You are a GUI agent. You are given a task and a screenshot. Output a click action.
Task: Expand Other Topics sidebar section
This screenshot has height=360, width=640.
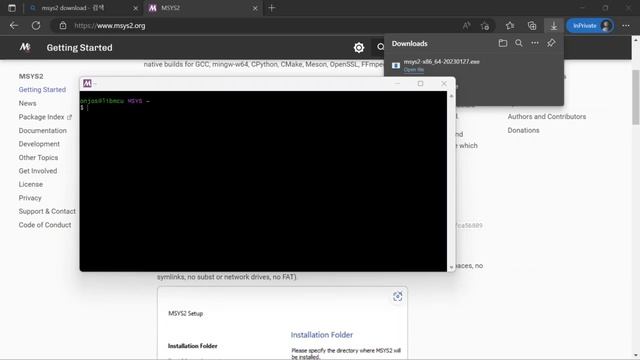click(38, 158)
